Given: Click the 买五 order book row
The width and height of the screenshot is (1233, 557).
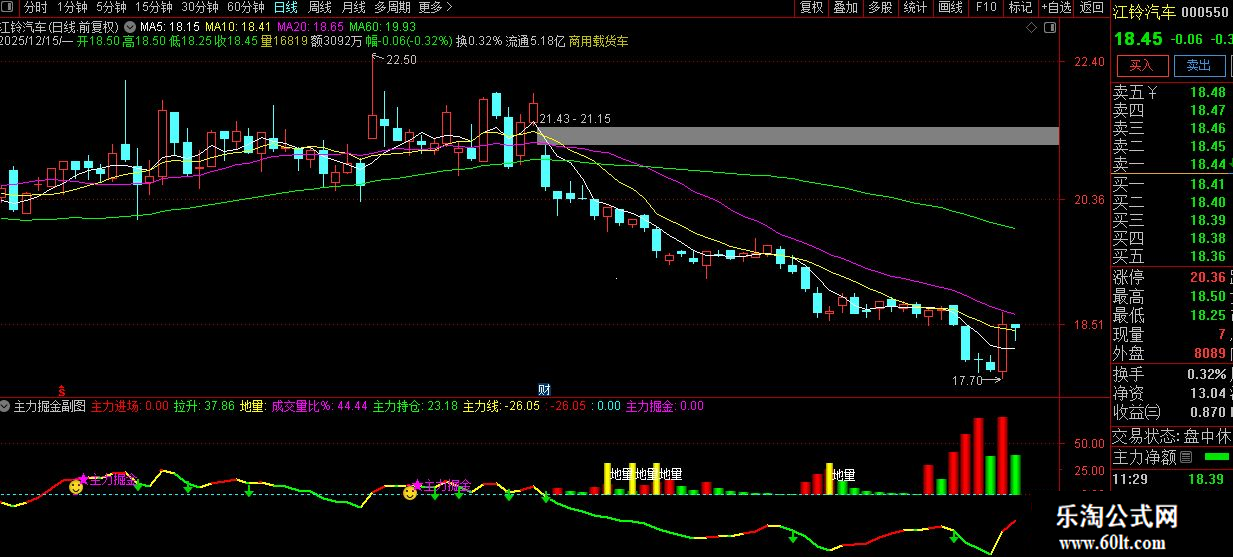Looking at the screenshot, I should click(1172, 256).
